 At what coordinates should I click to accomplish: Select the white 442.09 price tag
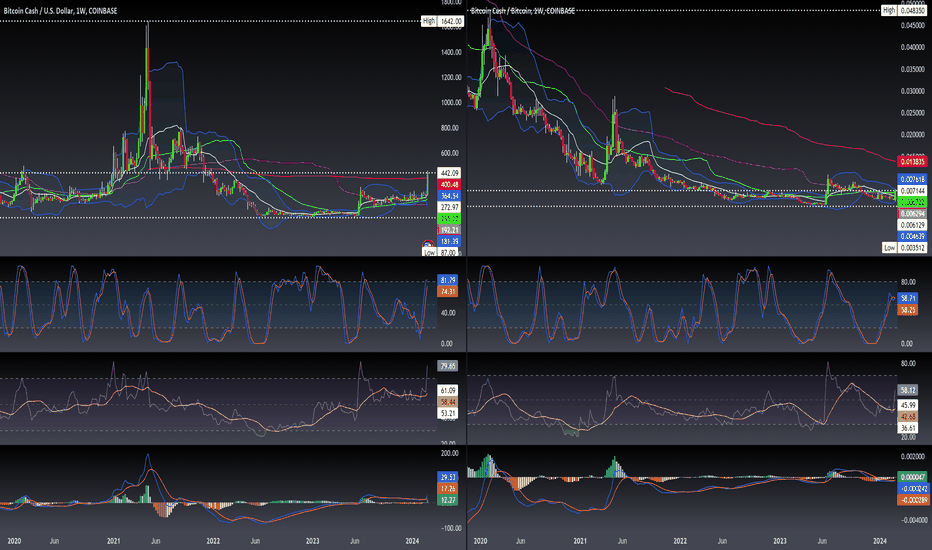coord(449,173)
